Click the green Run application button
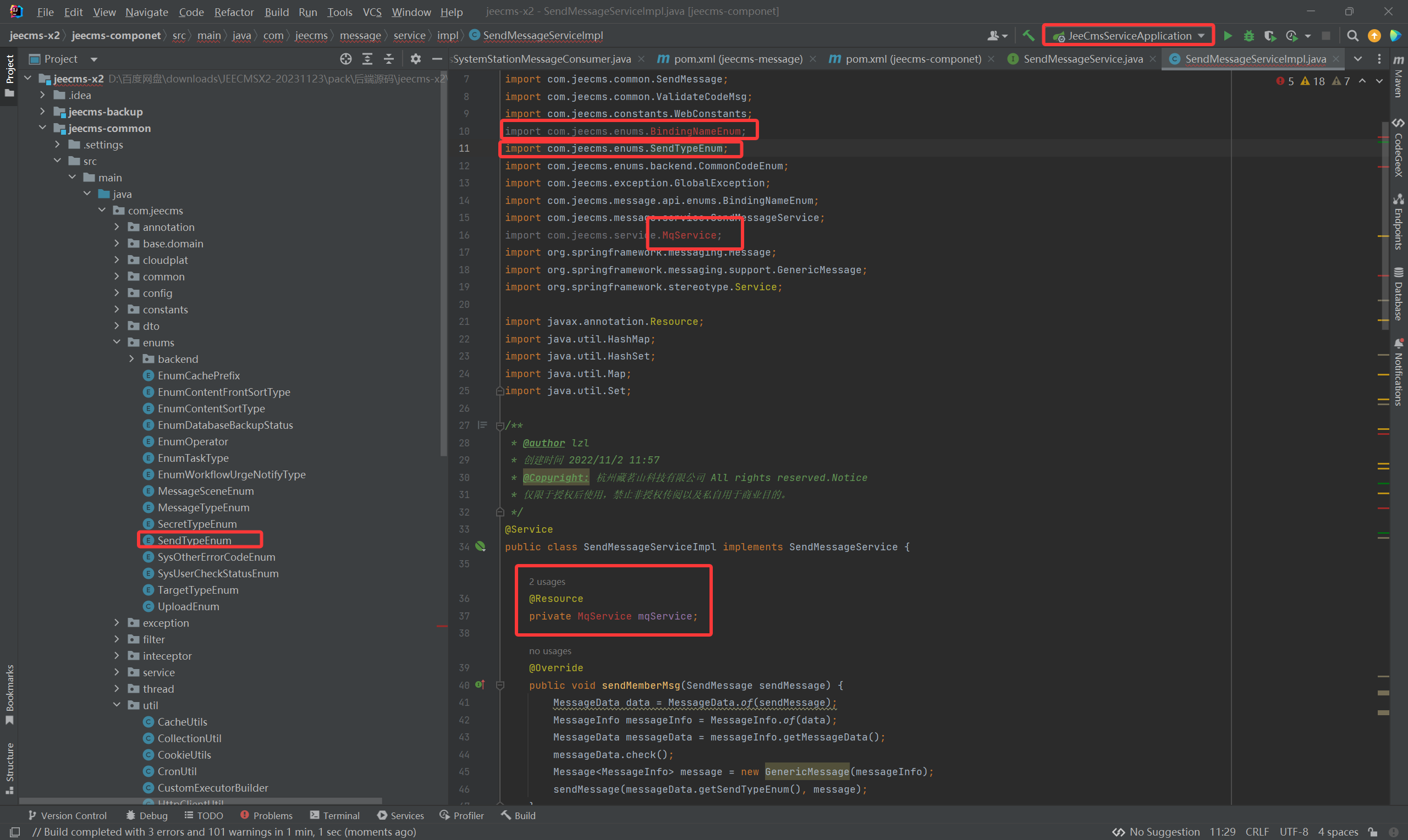 point(1228,36)
